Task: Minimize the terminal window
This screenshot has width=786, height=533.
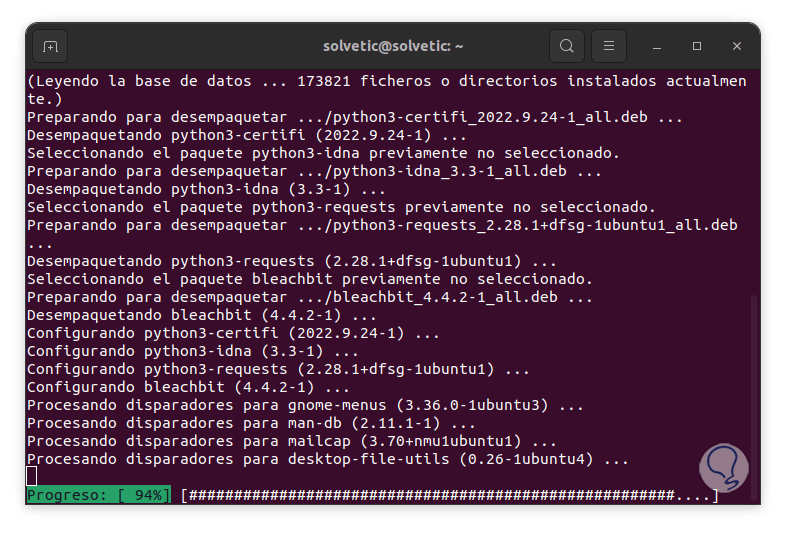Action: click(657, 46)
